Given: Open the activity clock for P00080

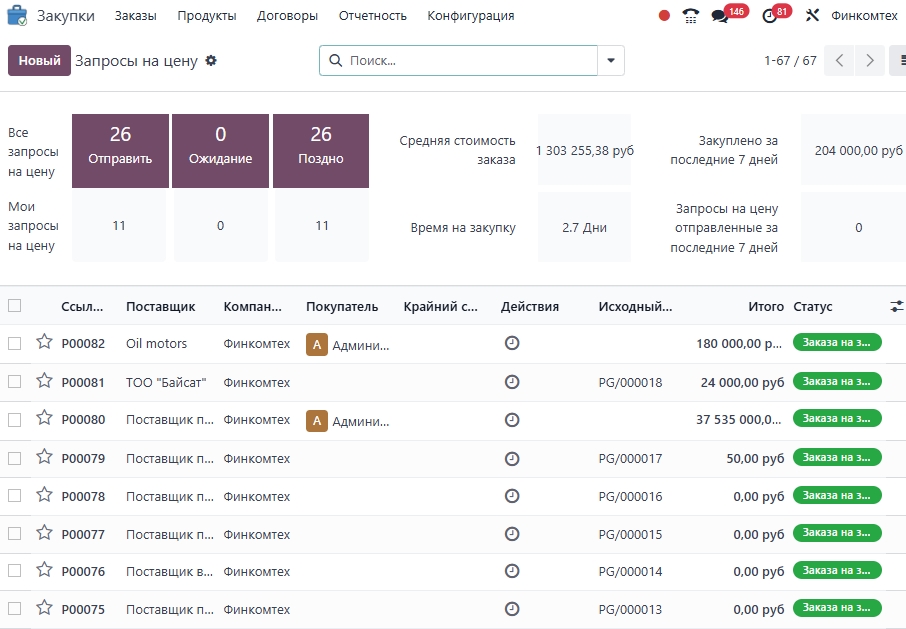Looking at the screenshot, I should point(512,420).
